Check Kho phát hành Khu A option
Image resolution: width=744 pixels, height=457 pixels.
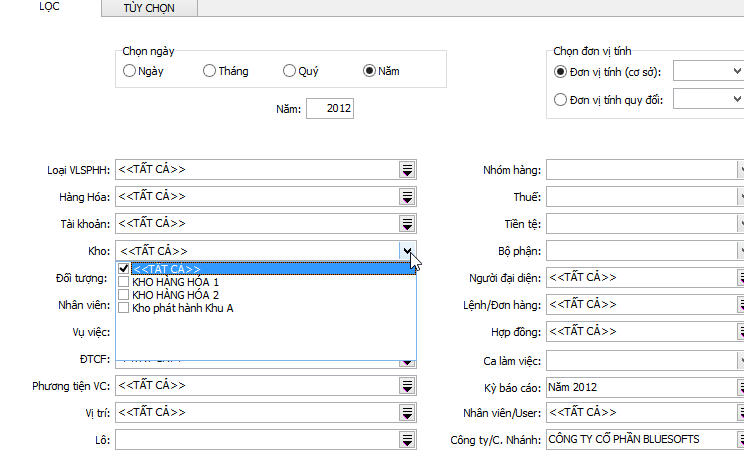point(123,308)
